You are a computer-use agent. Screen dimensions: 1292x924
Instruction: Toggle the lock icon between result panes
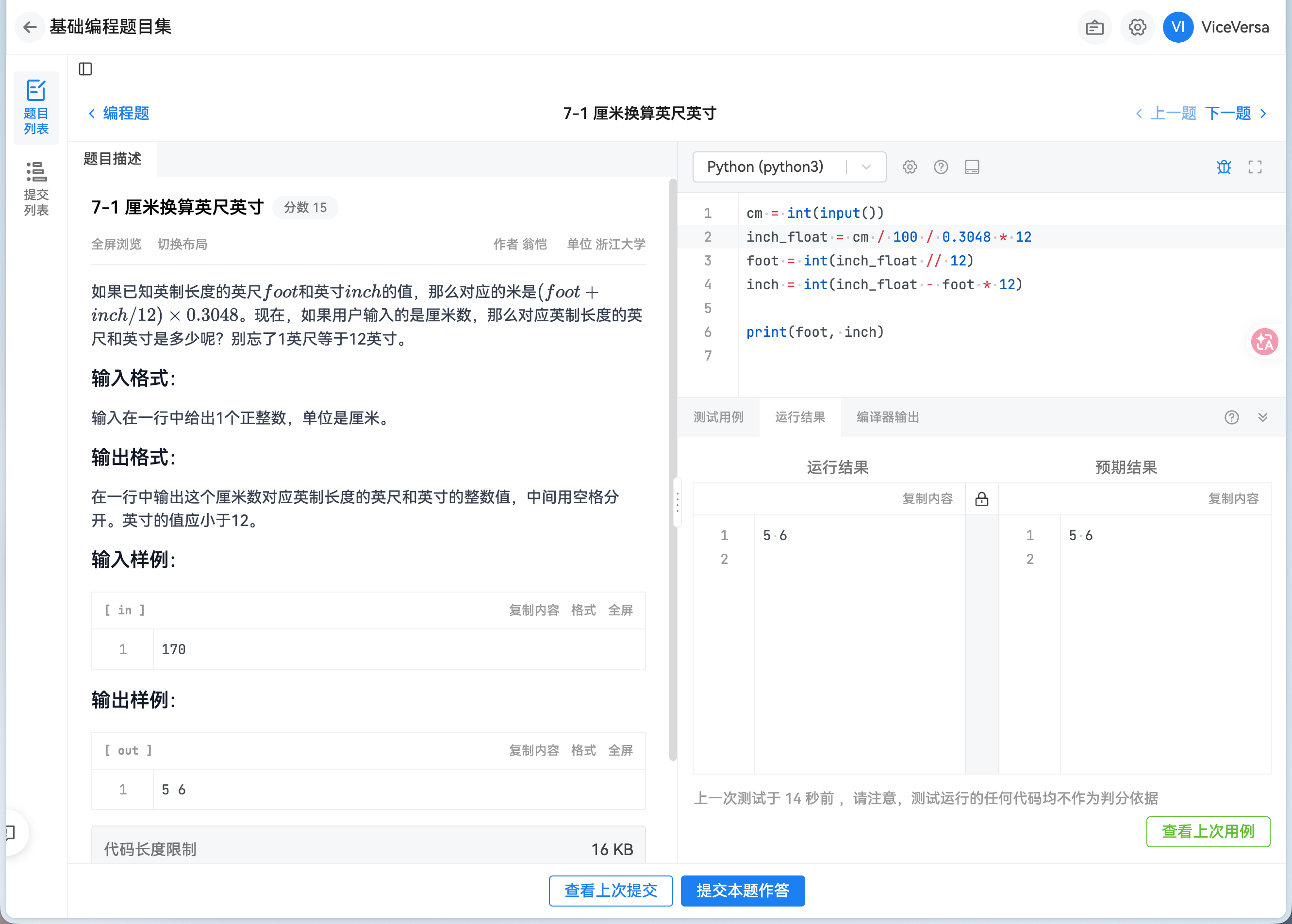[981, 499]
